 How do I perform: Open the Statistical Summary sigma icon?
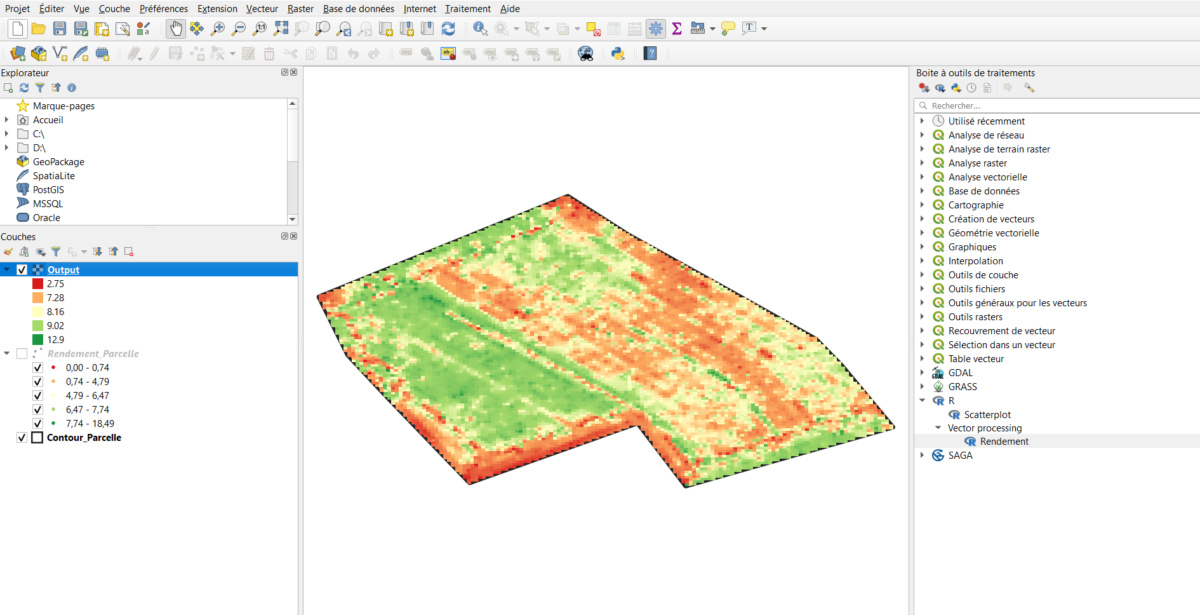pyautogui.click(x=676, y=28)
